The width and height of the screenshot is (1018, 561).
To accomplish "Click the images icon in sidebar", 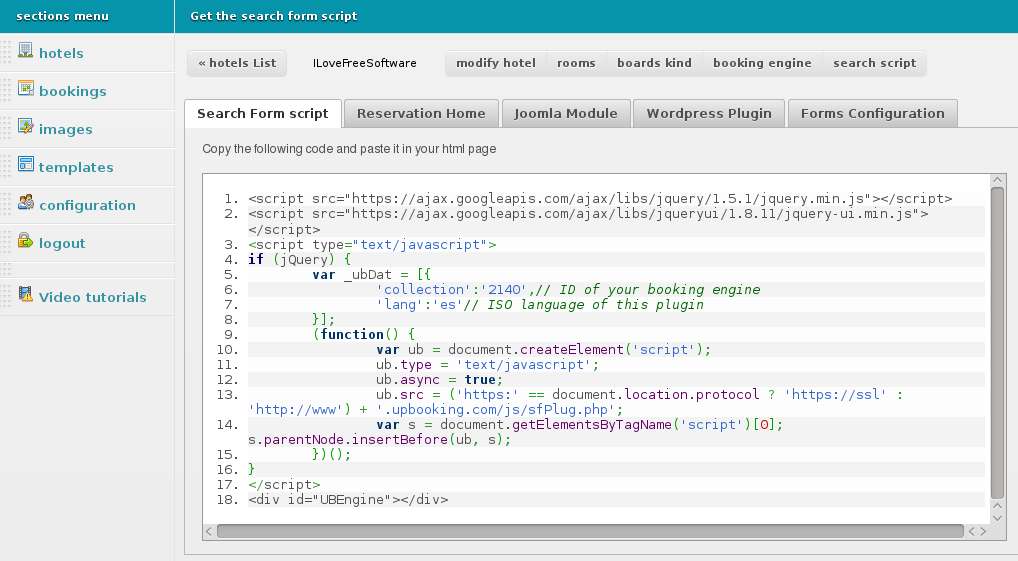I will 26,127.
